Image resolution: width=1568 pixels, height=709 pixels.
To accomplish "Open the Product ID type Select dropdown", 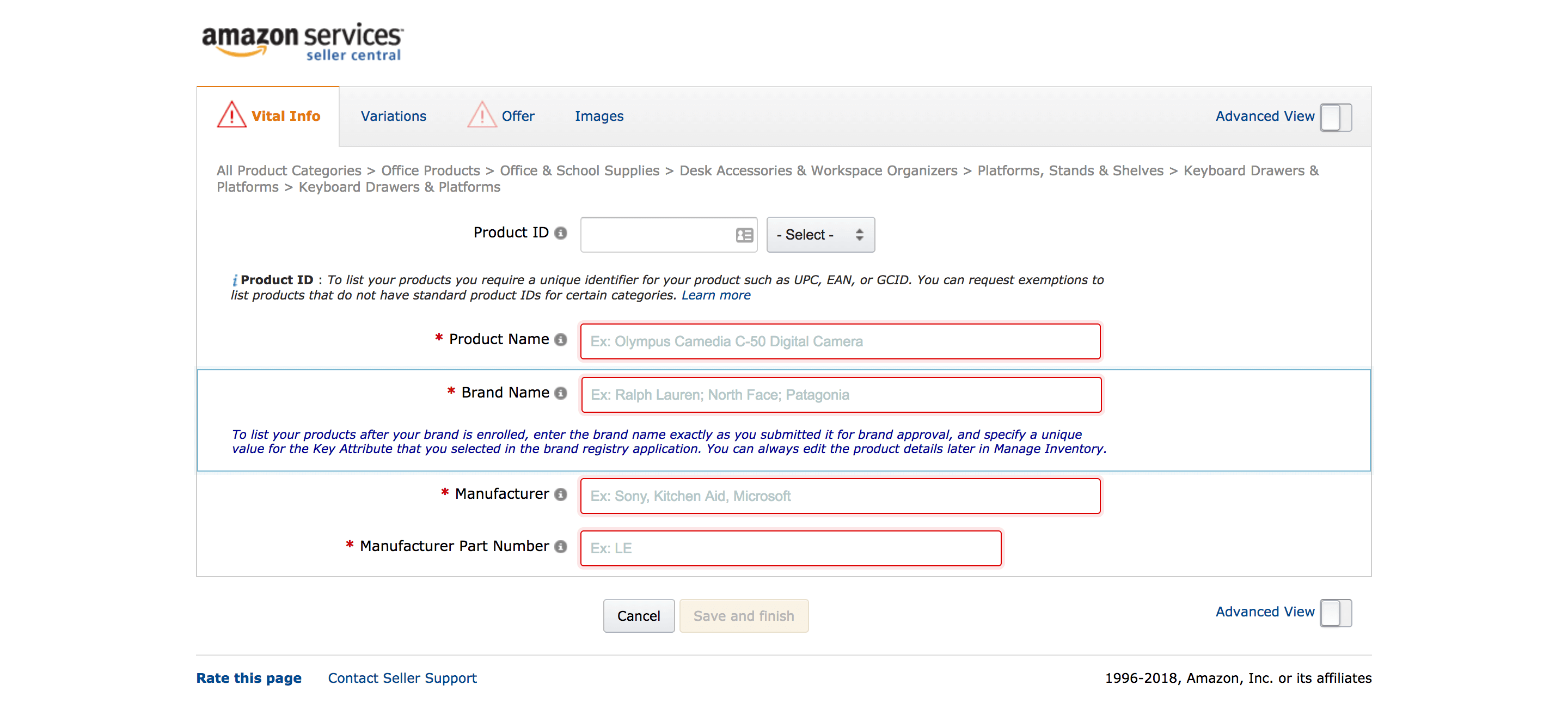I will pos(820,235).
